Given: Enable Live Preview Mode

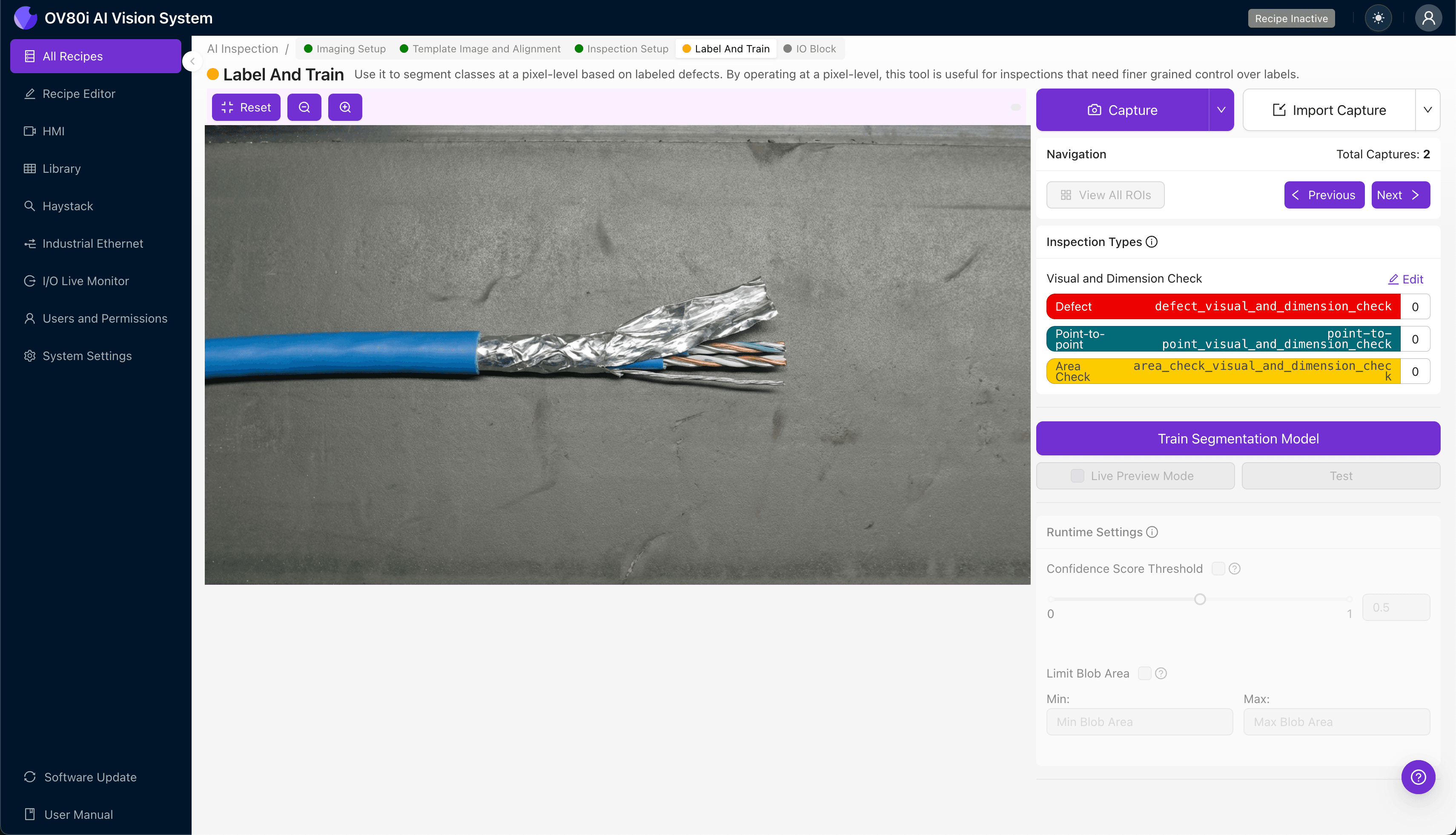Looking at the screenshot, I should coord(1077,475).
